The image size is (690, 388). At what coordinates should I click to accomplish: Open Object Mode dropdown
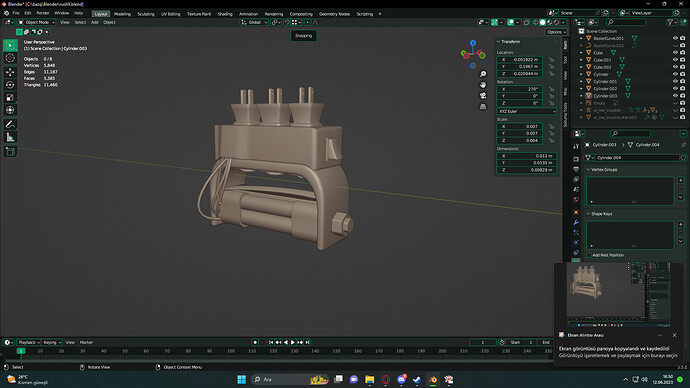tap(37, 22)
